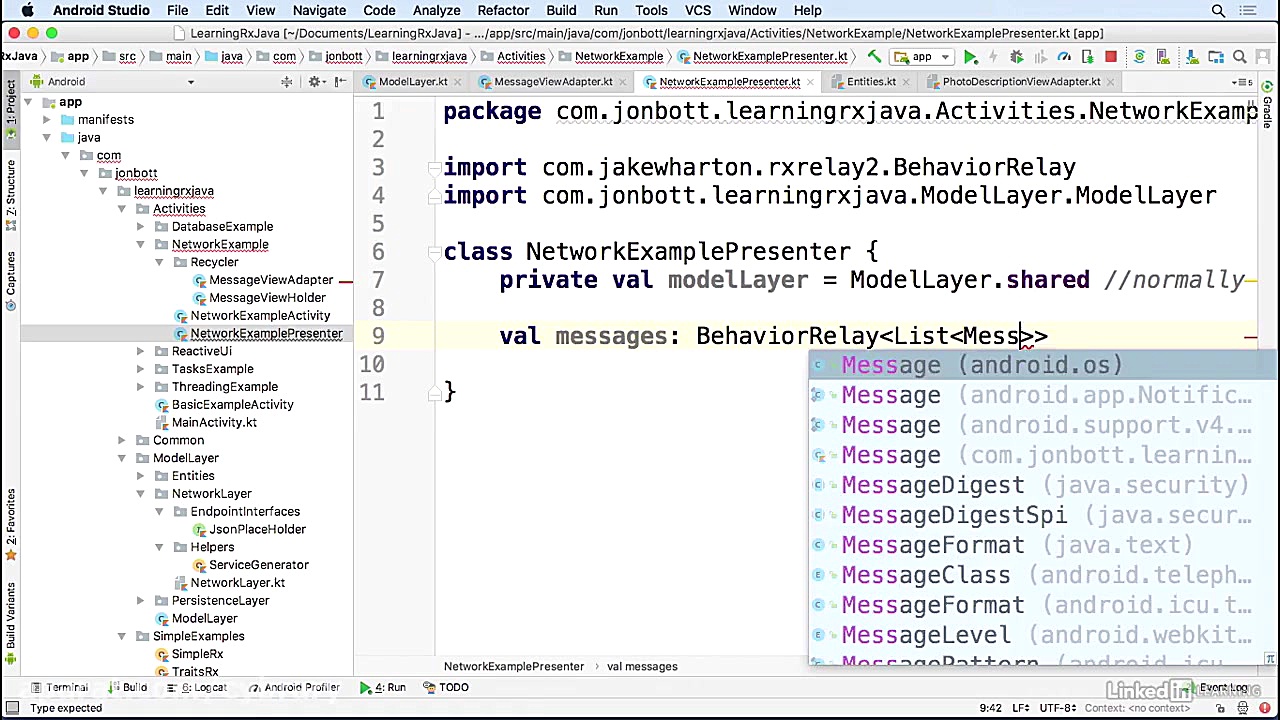
Task: Collapse the Activities folder
Action: coord(122,209)
